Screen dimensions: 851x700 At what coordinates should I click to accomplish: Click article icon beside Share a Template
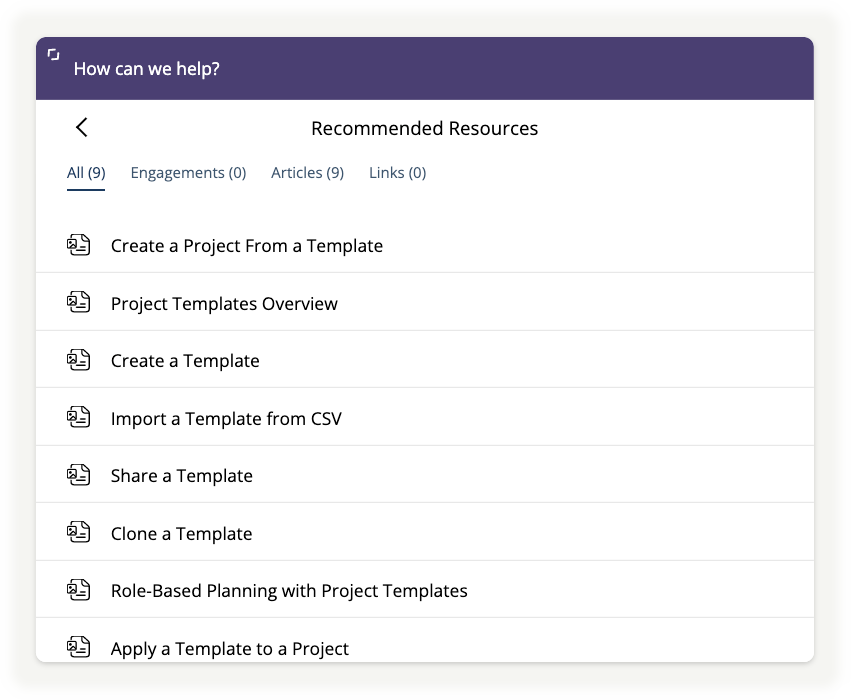pyautogui.click(x=79, y=475)
